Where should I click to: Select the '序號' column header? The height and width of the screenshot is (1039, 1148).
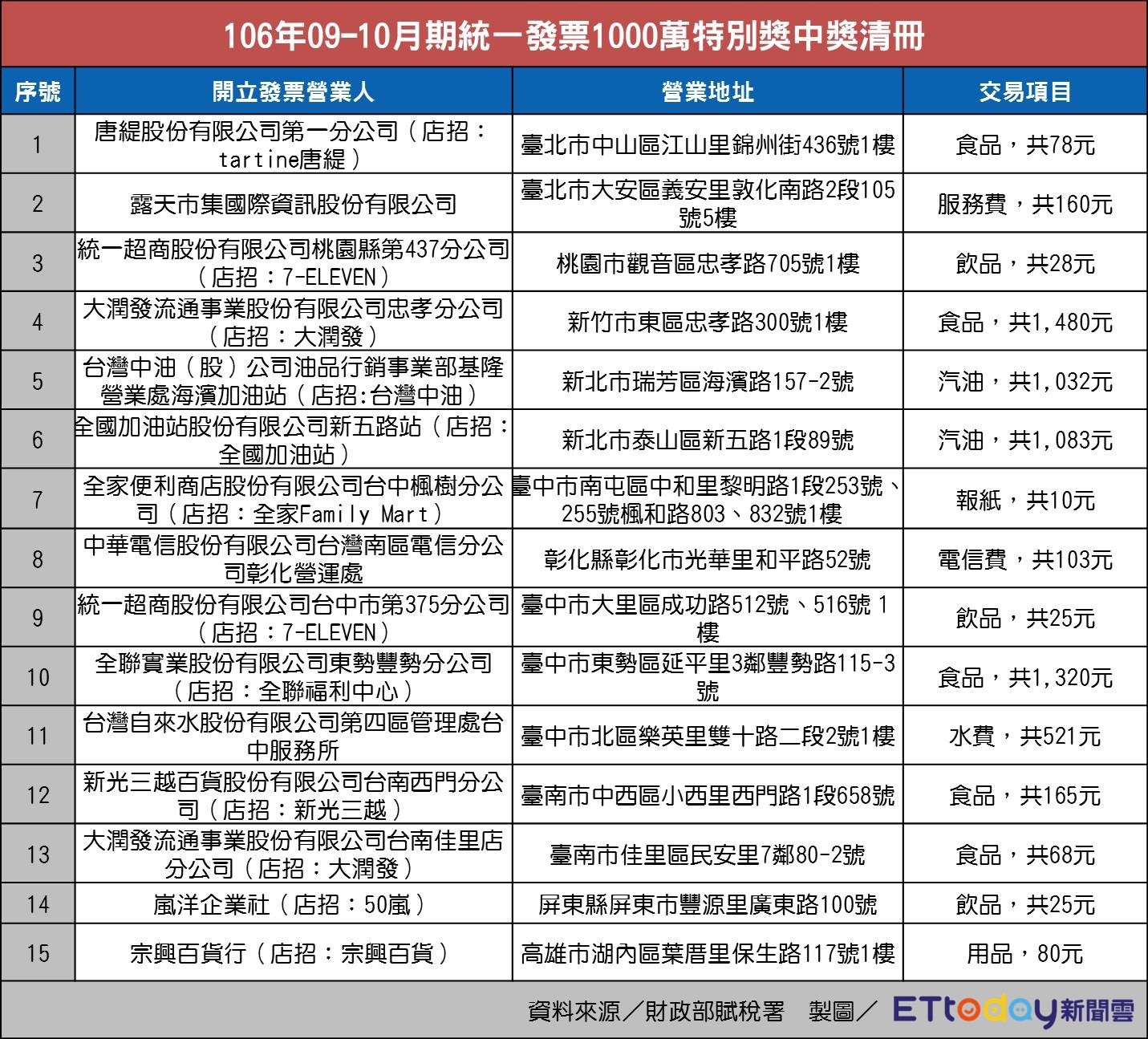pos(38,91)
